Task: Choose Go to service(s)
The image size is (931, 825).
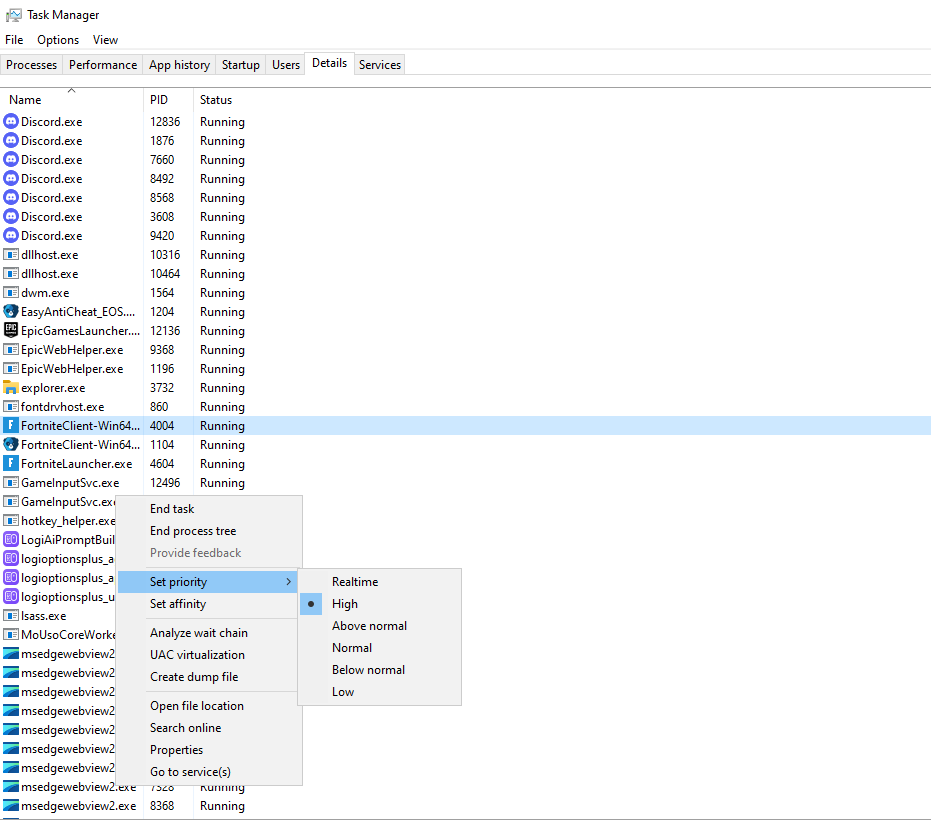Action: 210,772
